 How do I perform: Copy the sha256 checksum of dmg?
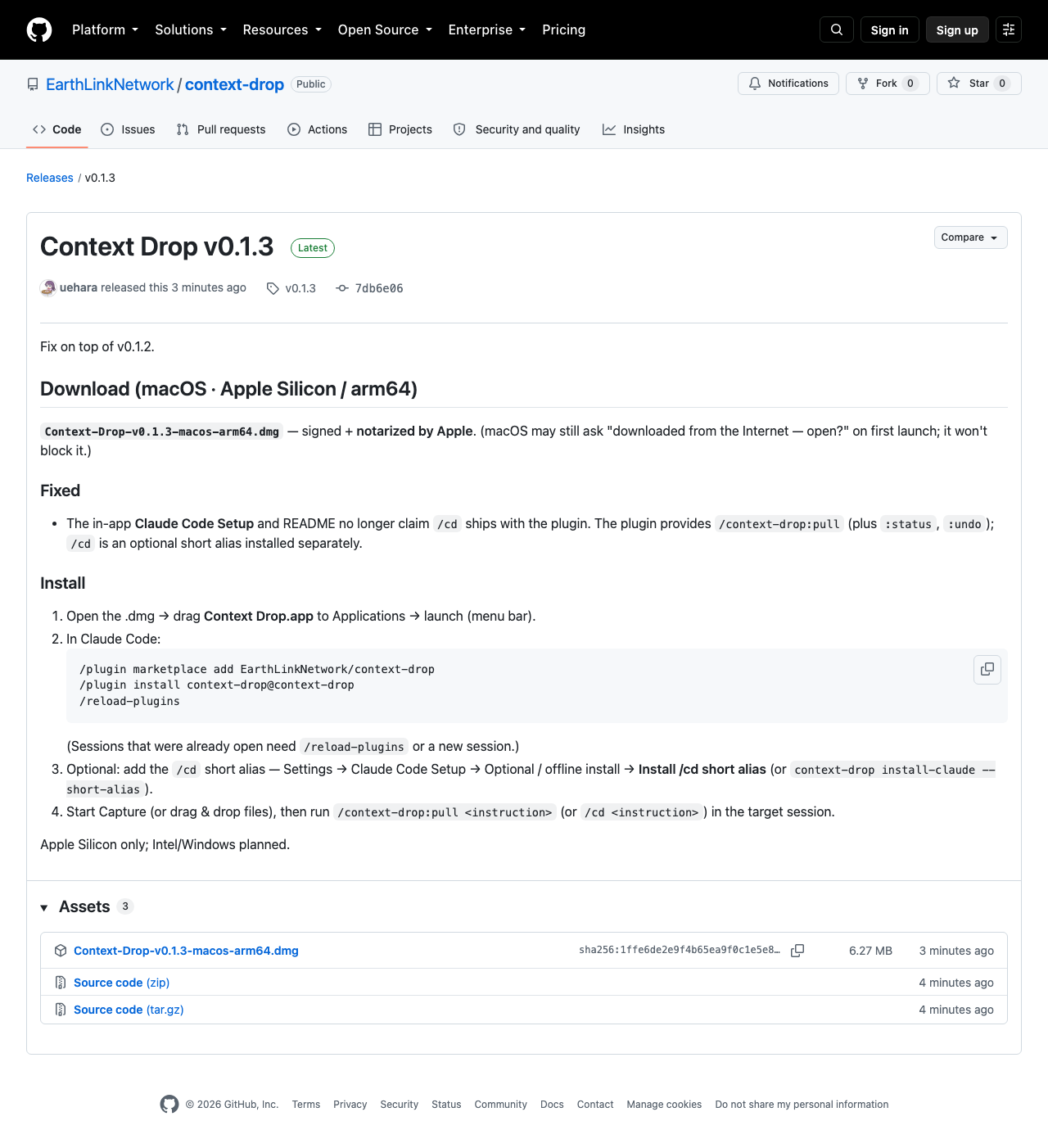tap(797, 951)
